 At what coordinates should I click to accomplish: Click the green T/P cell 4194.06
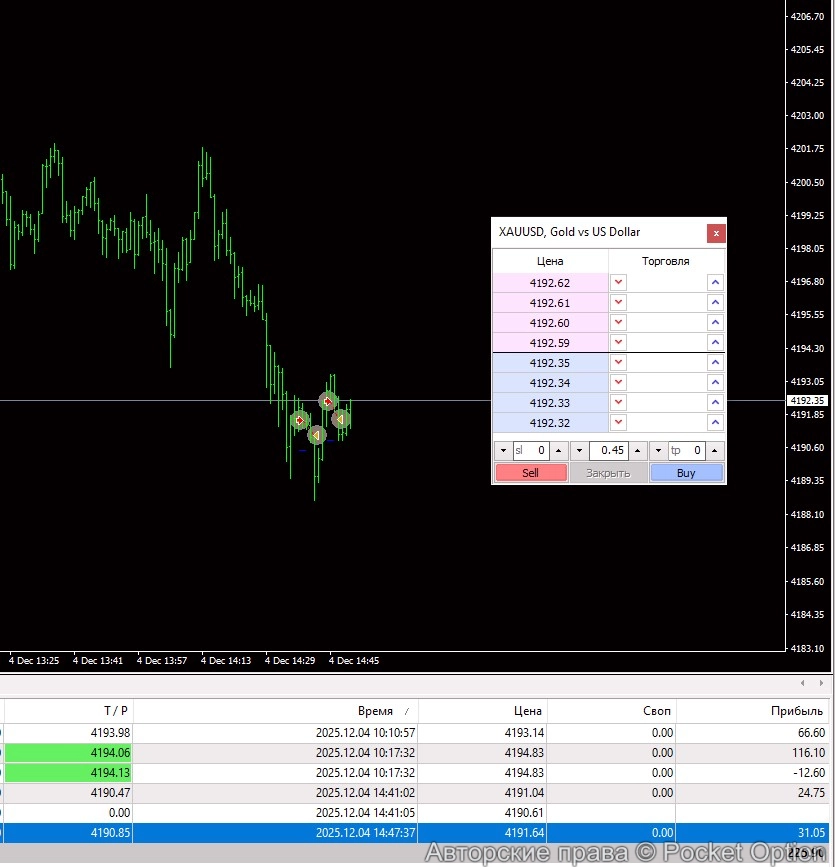(x=68, y=752)
